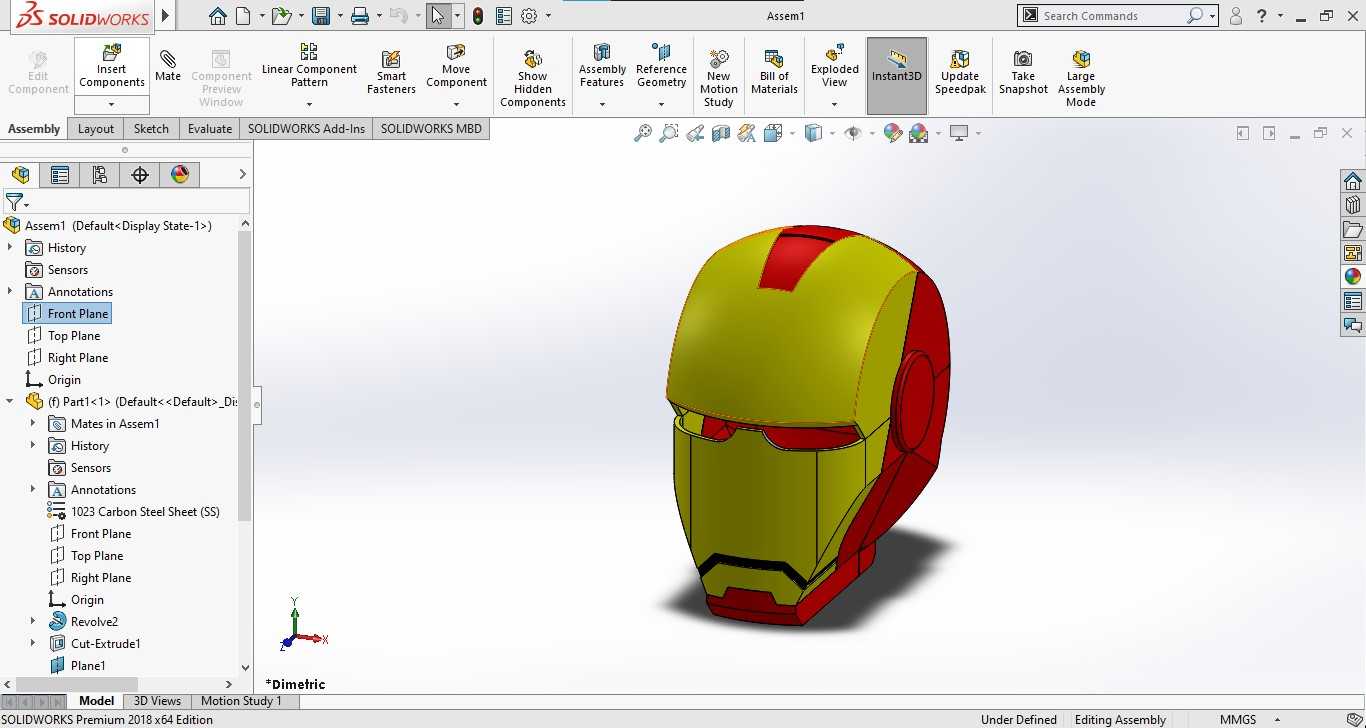This screenshot has width=1366, height=728.
Task: Take Snapshot of the assembly
Action: tap(1023, 72)
